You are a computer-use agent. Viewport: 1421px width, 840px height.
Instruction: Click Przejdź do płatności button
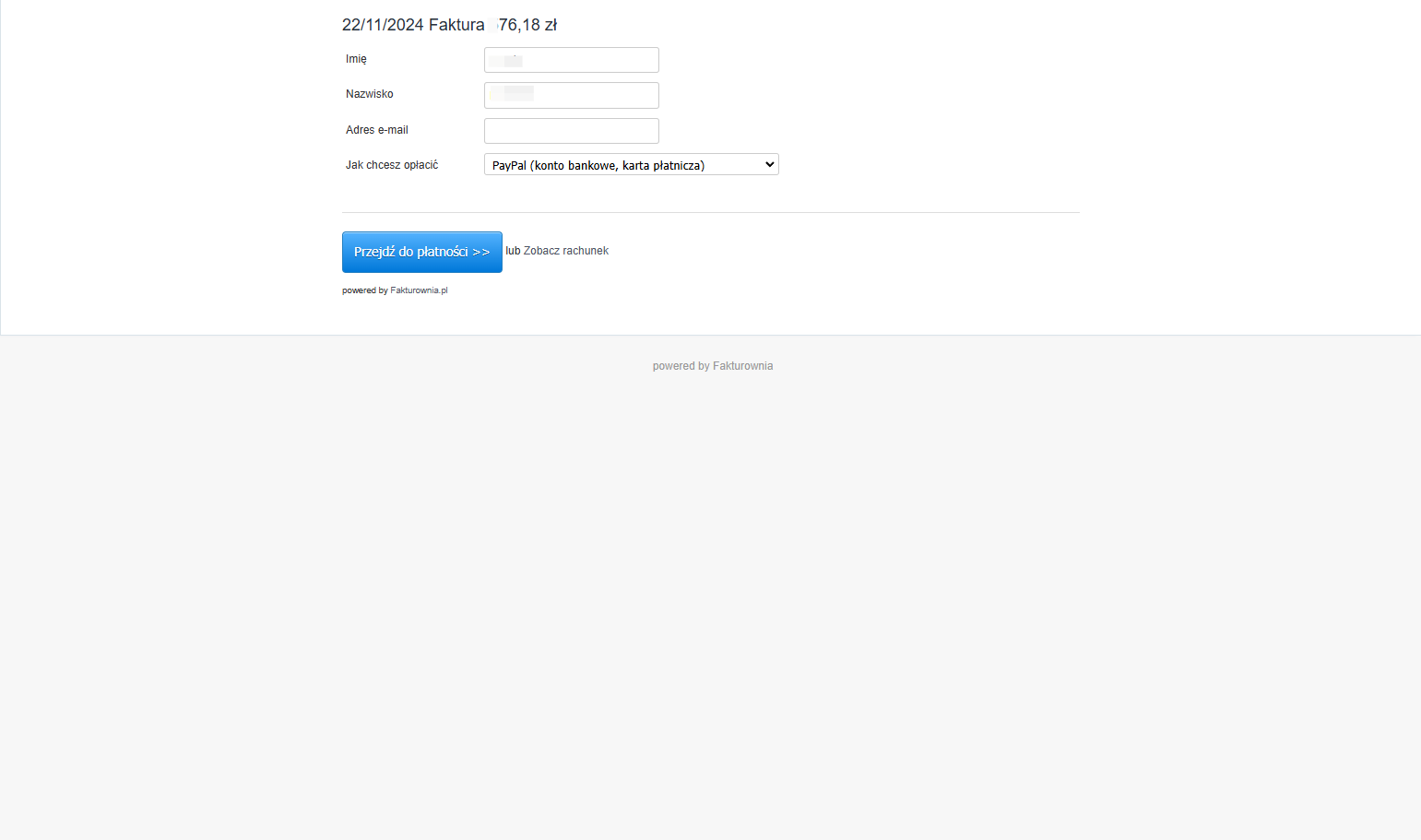tap(422, 252)
